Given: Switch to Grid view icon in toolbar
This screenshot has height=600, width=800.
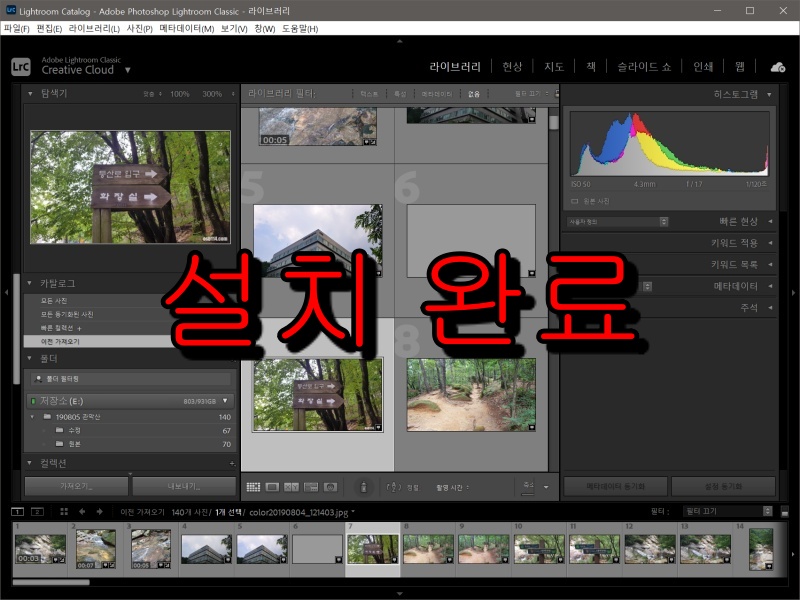Looking at the screenshot, I should tap(253, 487).
